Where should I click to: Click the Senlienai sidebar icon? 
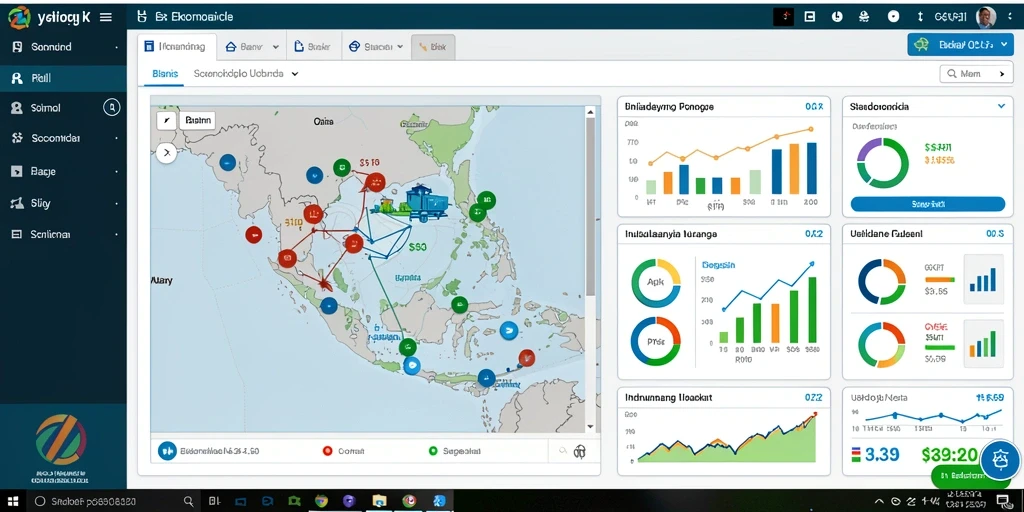click(x=17, y=234)
